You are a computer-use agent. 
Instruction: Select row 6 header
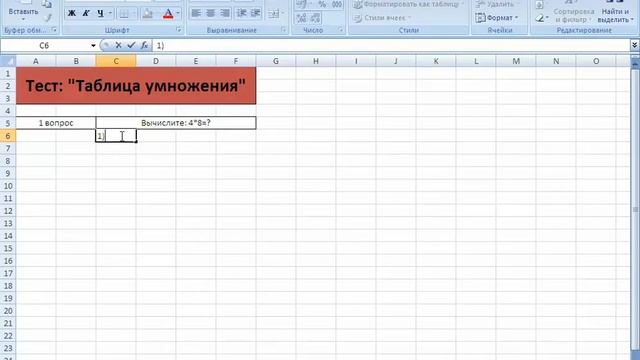pyautogui.click(x=8, y=136)
